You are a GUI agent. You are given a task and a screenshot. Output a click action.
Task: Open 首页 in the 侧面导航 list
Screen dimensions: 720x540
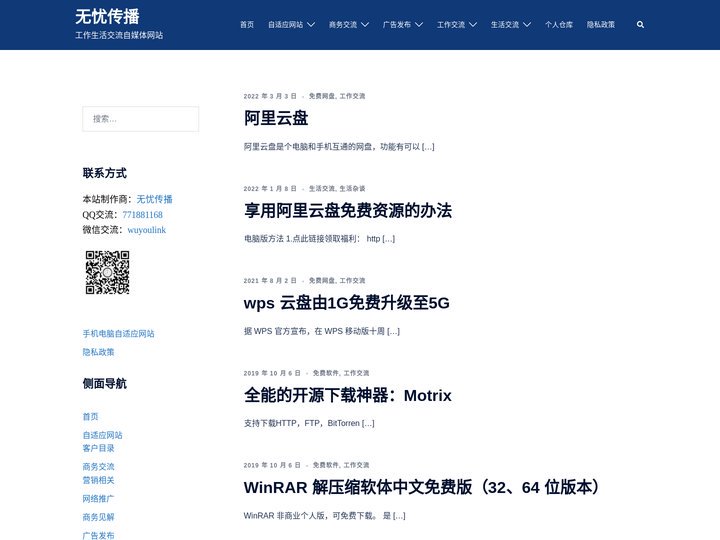click(90, 416)
